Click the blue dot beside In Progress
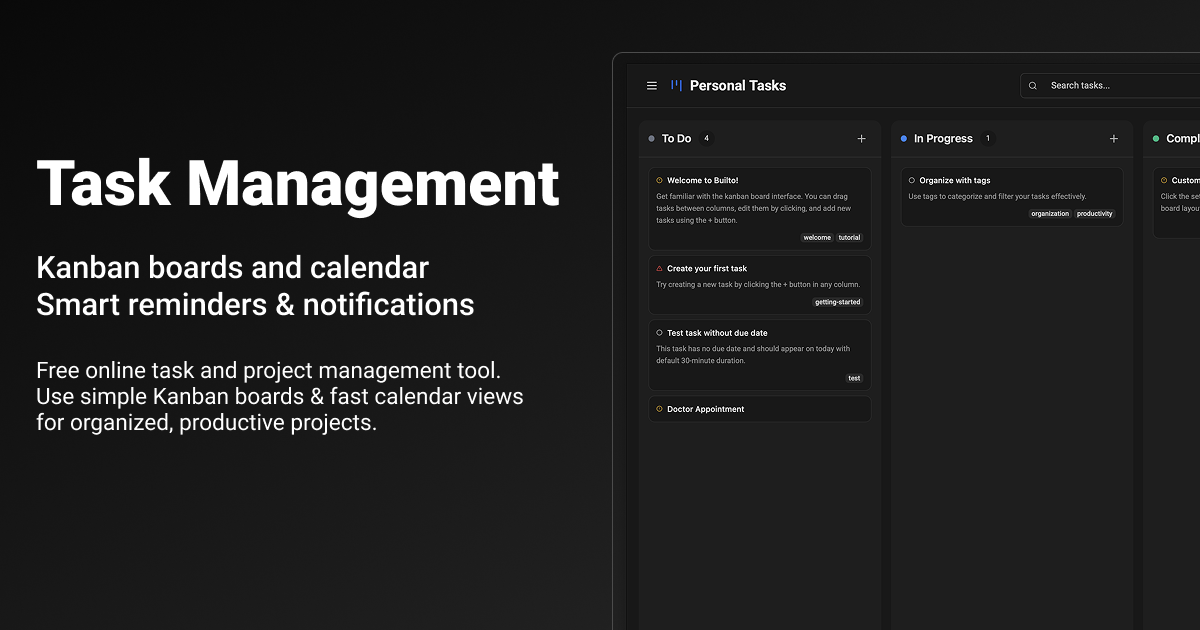1200x630 pixels. 904,139
